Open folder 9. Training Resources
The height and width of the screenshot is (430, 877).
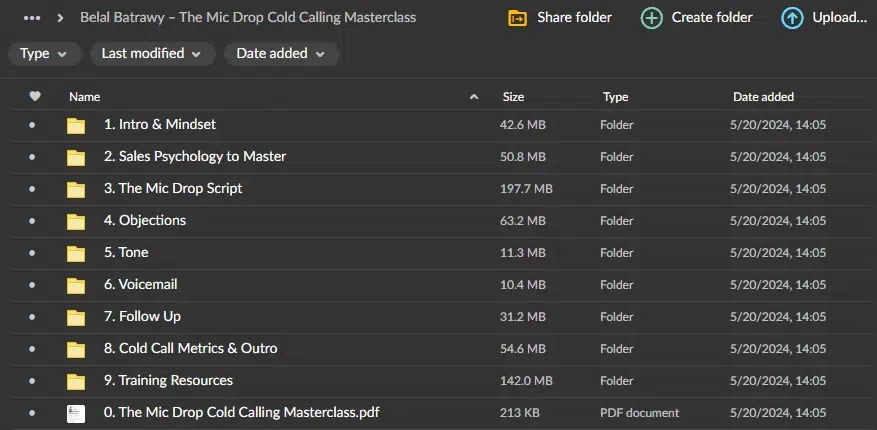point(168,380)
